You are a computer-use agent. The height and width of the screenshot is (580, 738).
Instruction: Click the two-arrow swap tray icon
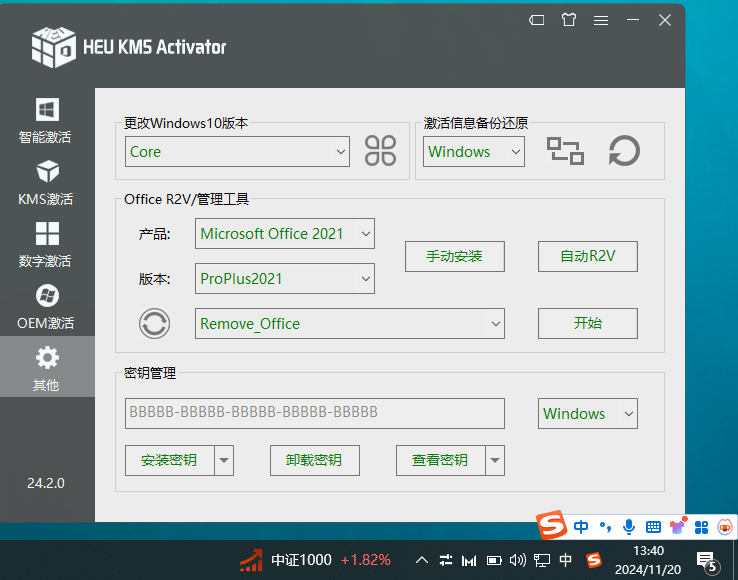pos(446,560)
